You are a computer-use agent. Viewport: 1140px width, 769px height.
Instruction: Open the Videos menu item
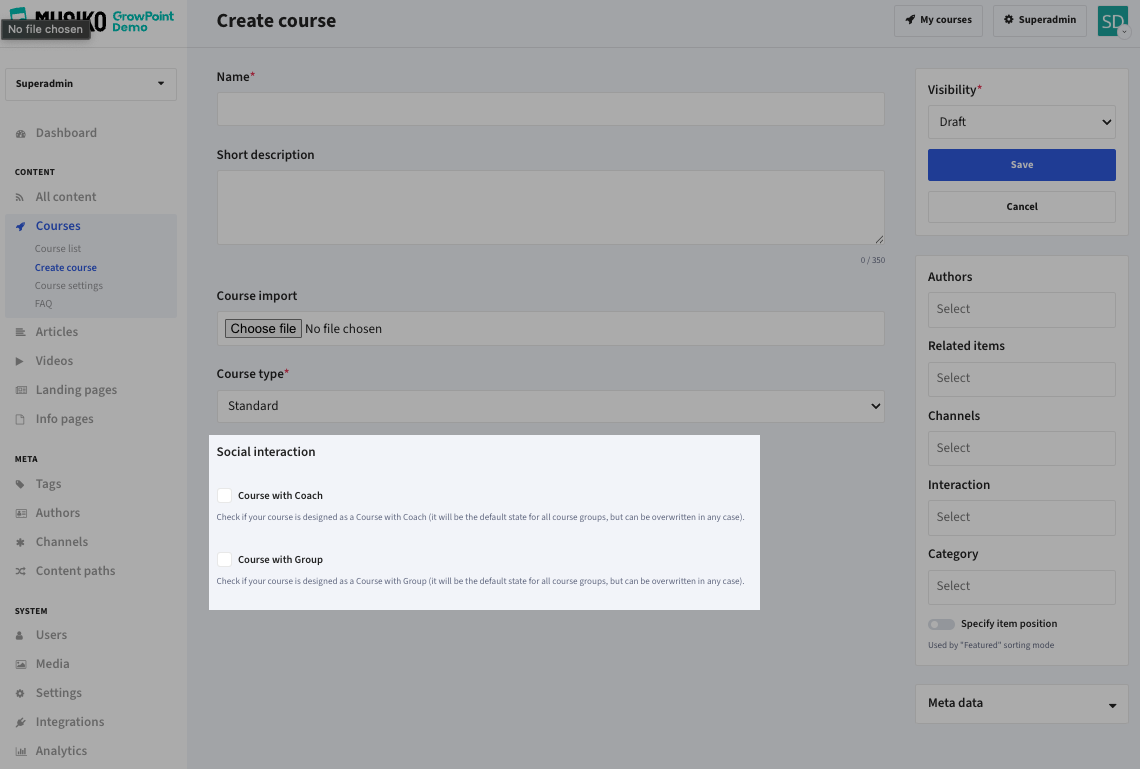pos(55,361)
